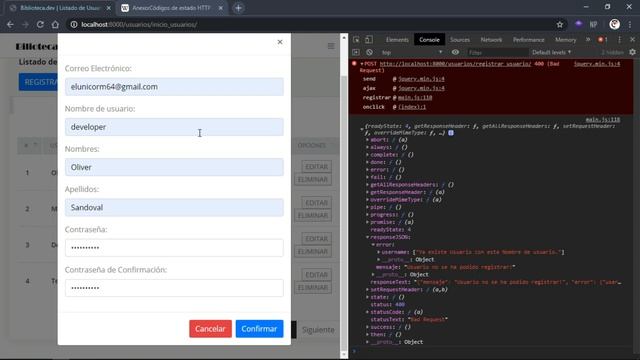The width and height of the screenshot is (640, 360).
Task: Expand the setRequestHeader property
Action: (x=367, y=289)
